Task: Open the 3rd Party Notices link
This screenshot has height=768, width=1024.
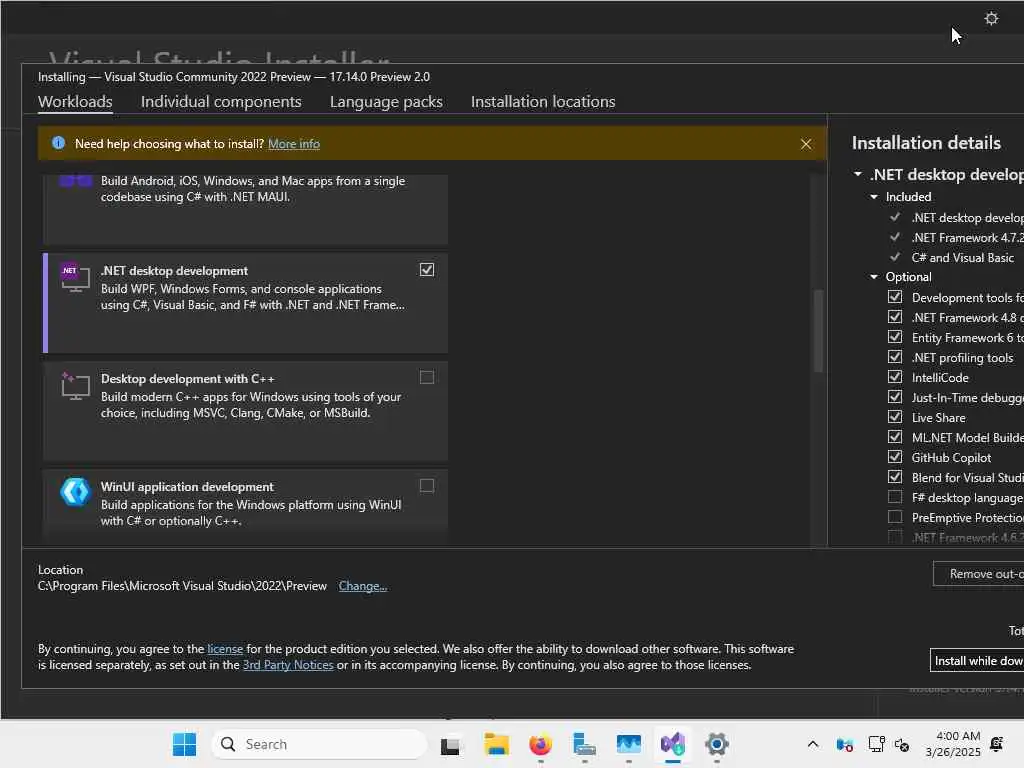Action: [x=288, y=665]
